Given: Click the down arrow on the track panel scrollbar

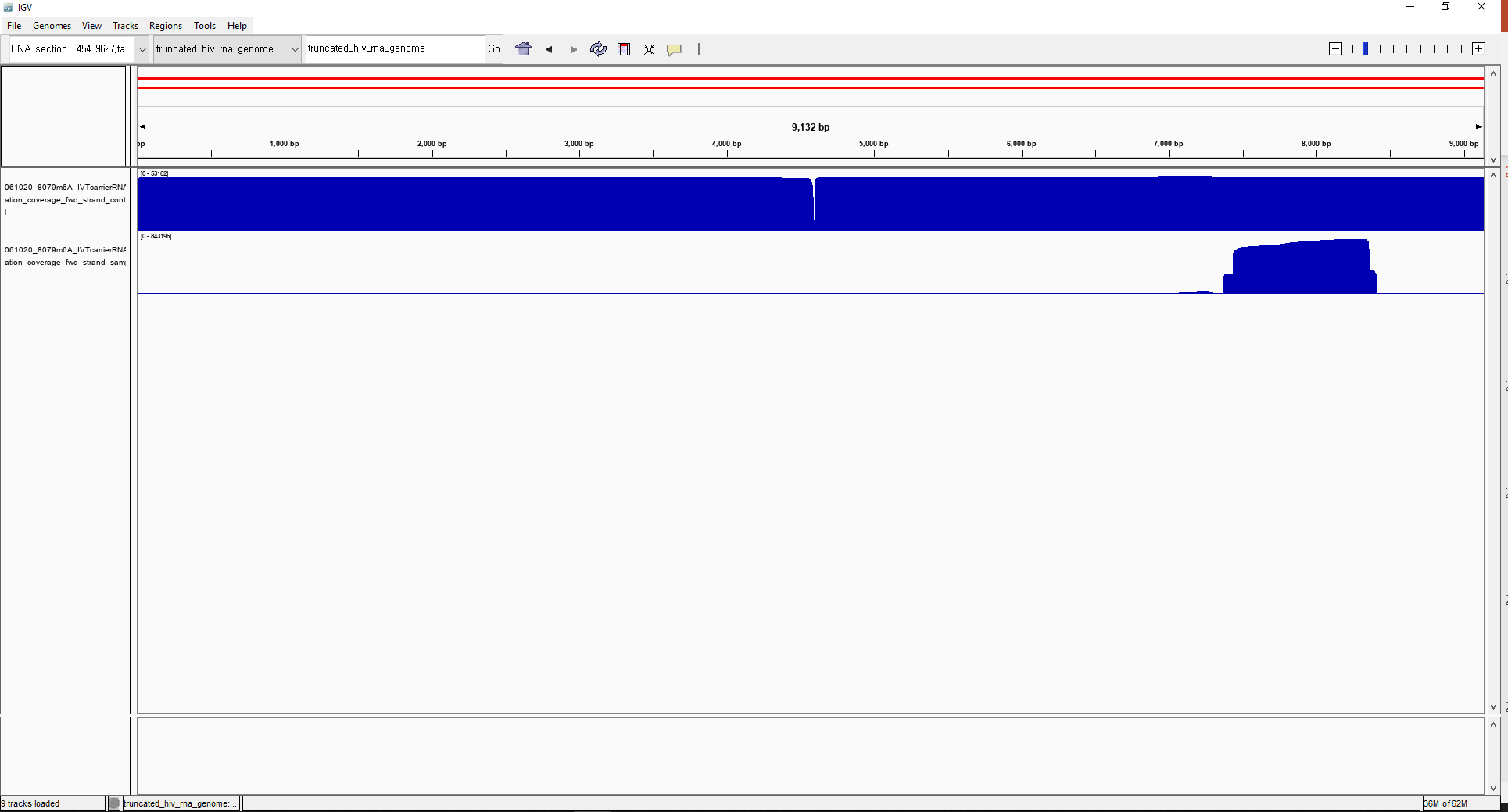Looking at the screenshot, I should coord(1493,708).
